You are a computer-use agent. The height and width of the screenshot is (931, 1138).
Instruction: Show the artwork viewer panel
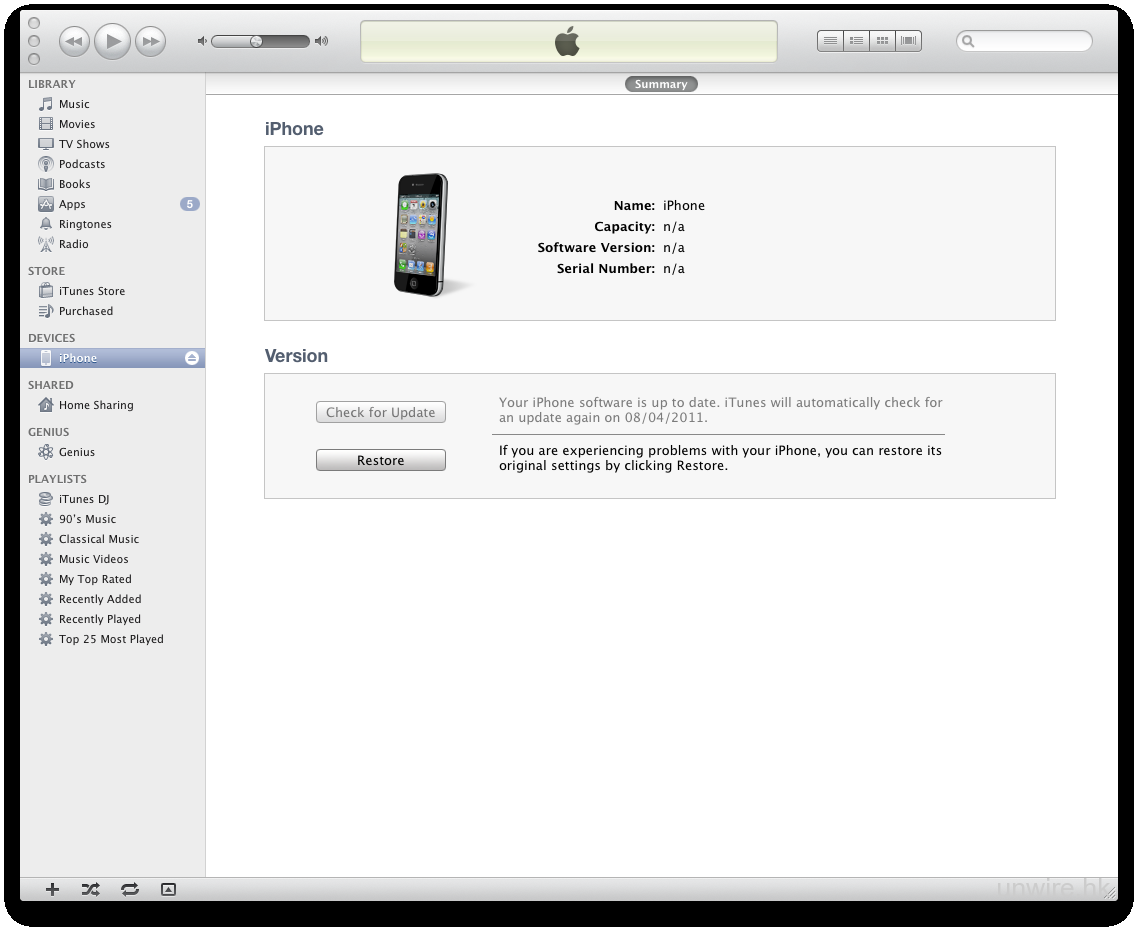[168, 889]
